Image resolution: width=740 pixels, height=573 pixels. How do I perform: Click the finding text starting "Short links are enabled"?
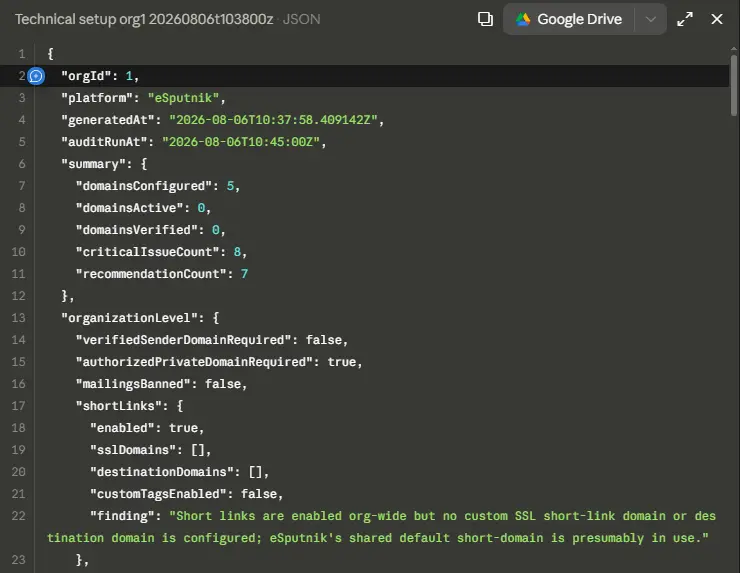coord(381,527)
